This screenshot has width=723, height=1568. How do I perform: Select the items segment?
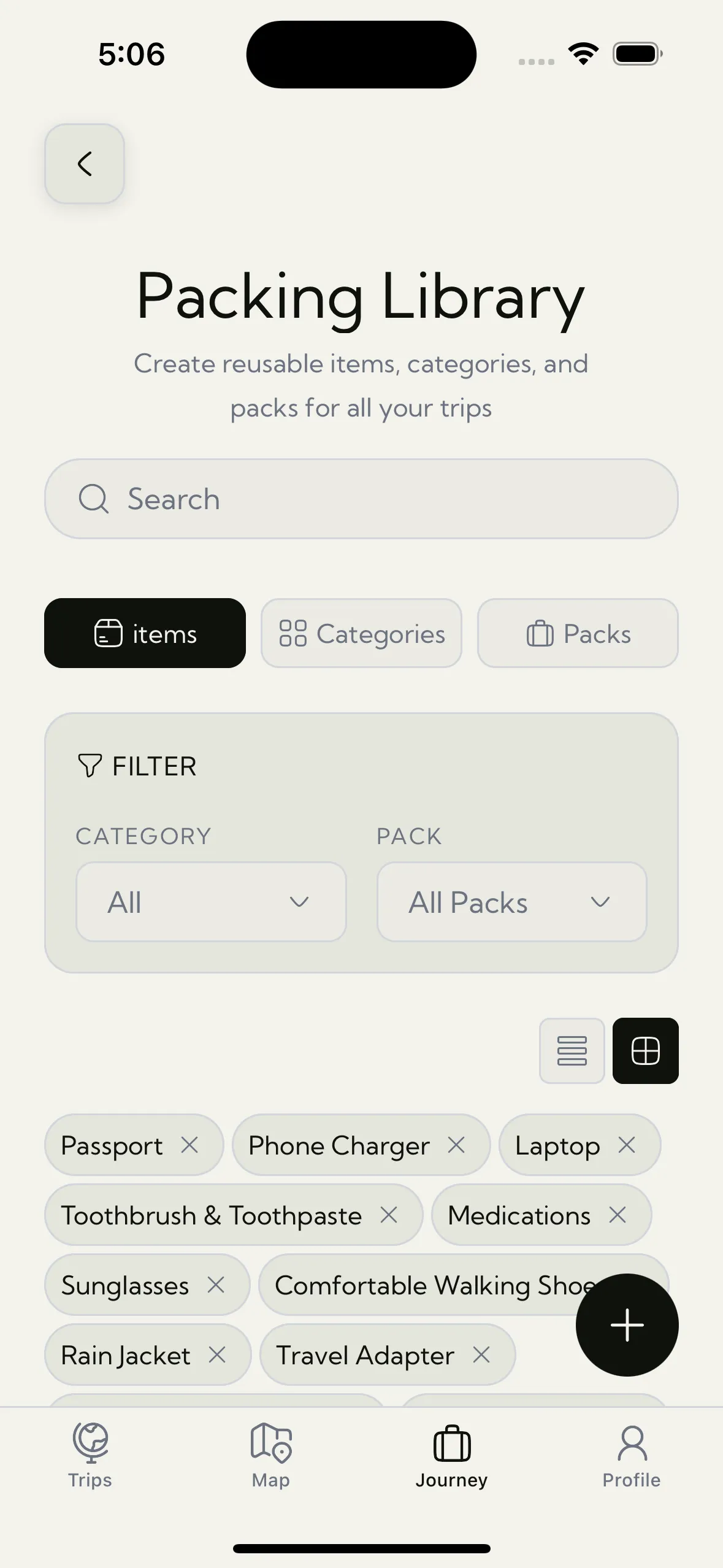(145, 633)
